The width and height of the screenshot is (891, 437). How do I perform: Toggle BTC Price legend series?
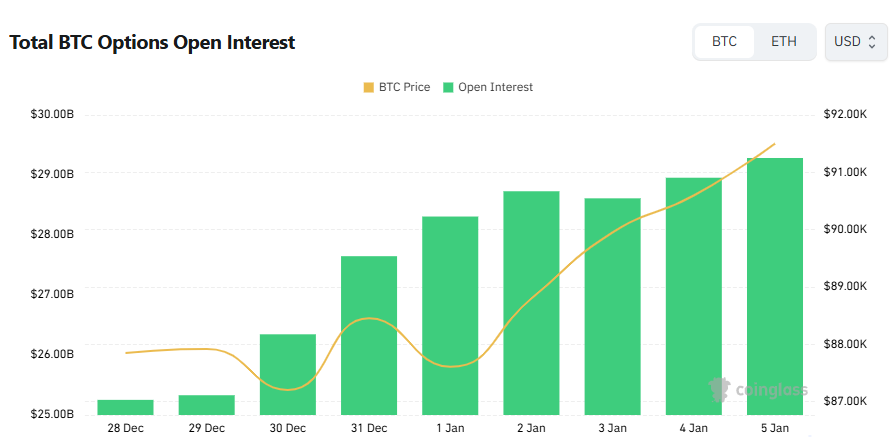coord(404,87)
